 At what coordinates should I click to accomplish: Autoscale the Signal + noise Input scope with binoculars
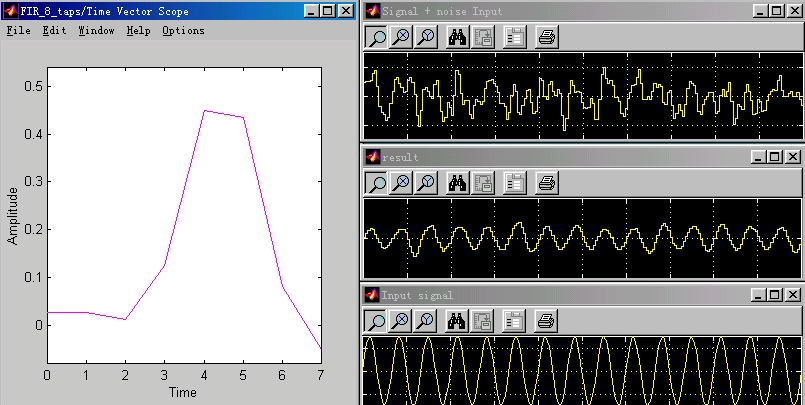point(458,38)
